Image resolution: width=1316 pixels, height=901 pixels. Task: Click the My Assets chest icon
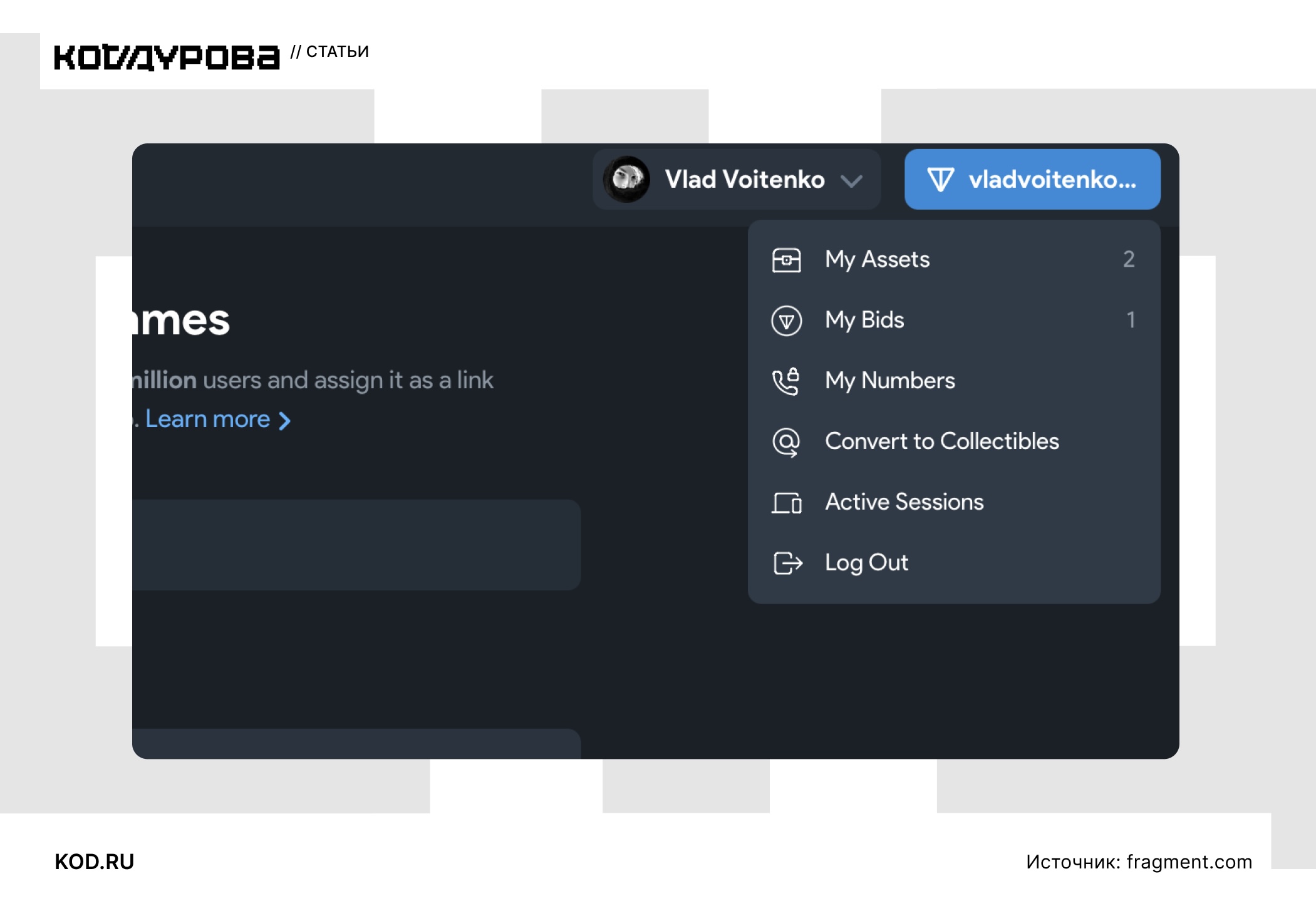click(x=786, y=260)
